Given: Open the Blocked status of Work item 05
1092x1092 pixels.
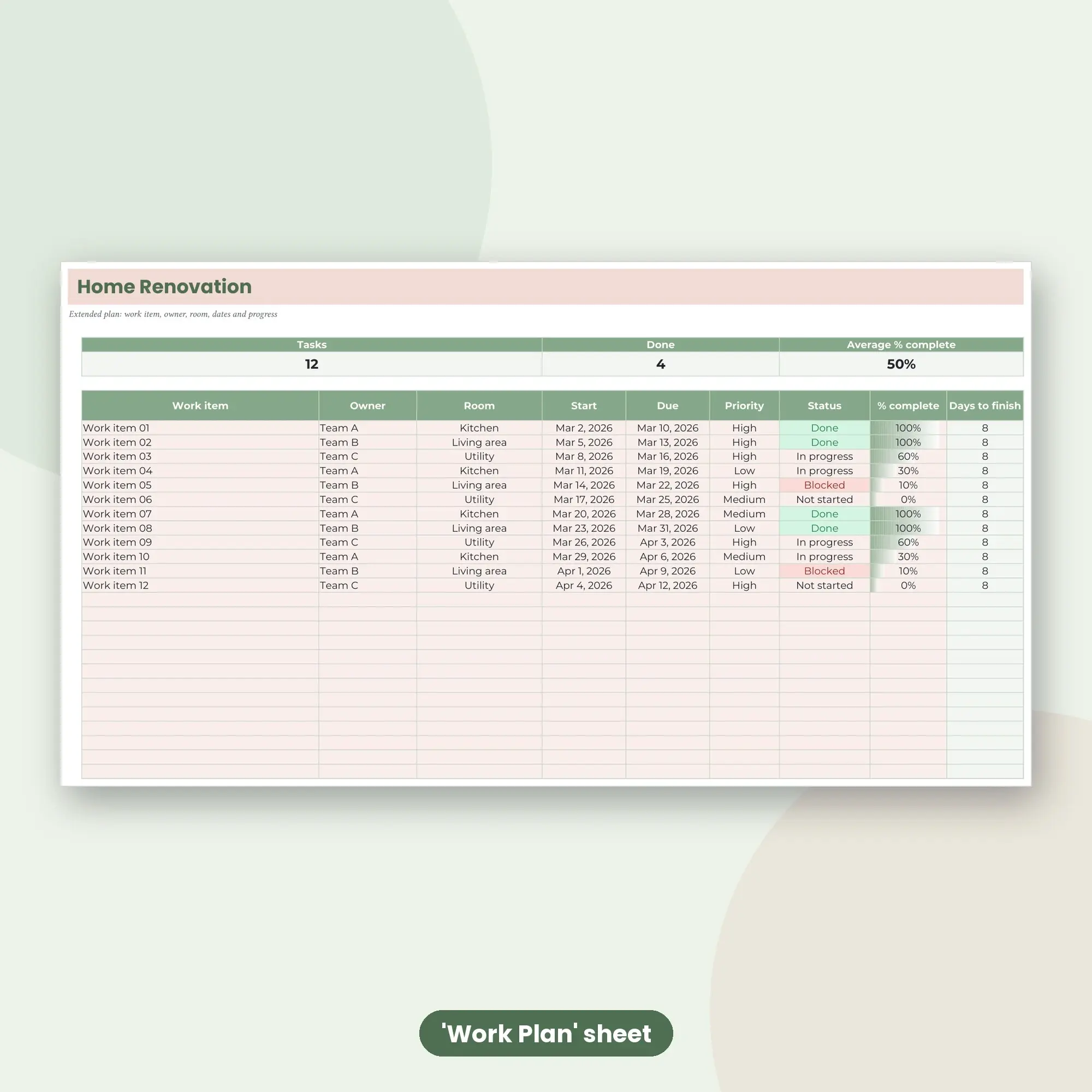Looking at the screenshot, I should pyautogui.click(x=824, y=485).
